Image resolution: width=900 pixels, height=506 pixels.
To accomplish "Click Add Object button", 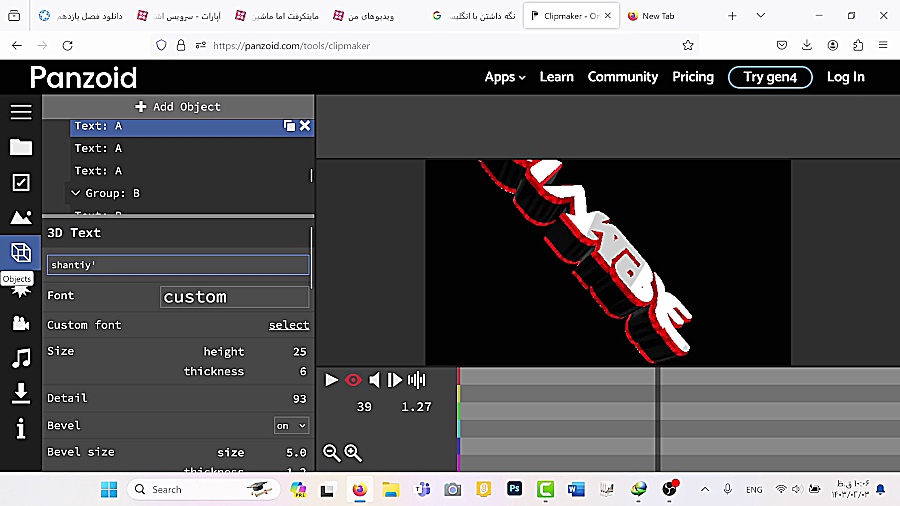I will point(178,107).
